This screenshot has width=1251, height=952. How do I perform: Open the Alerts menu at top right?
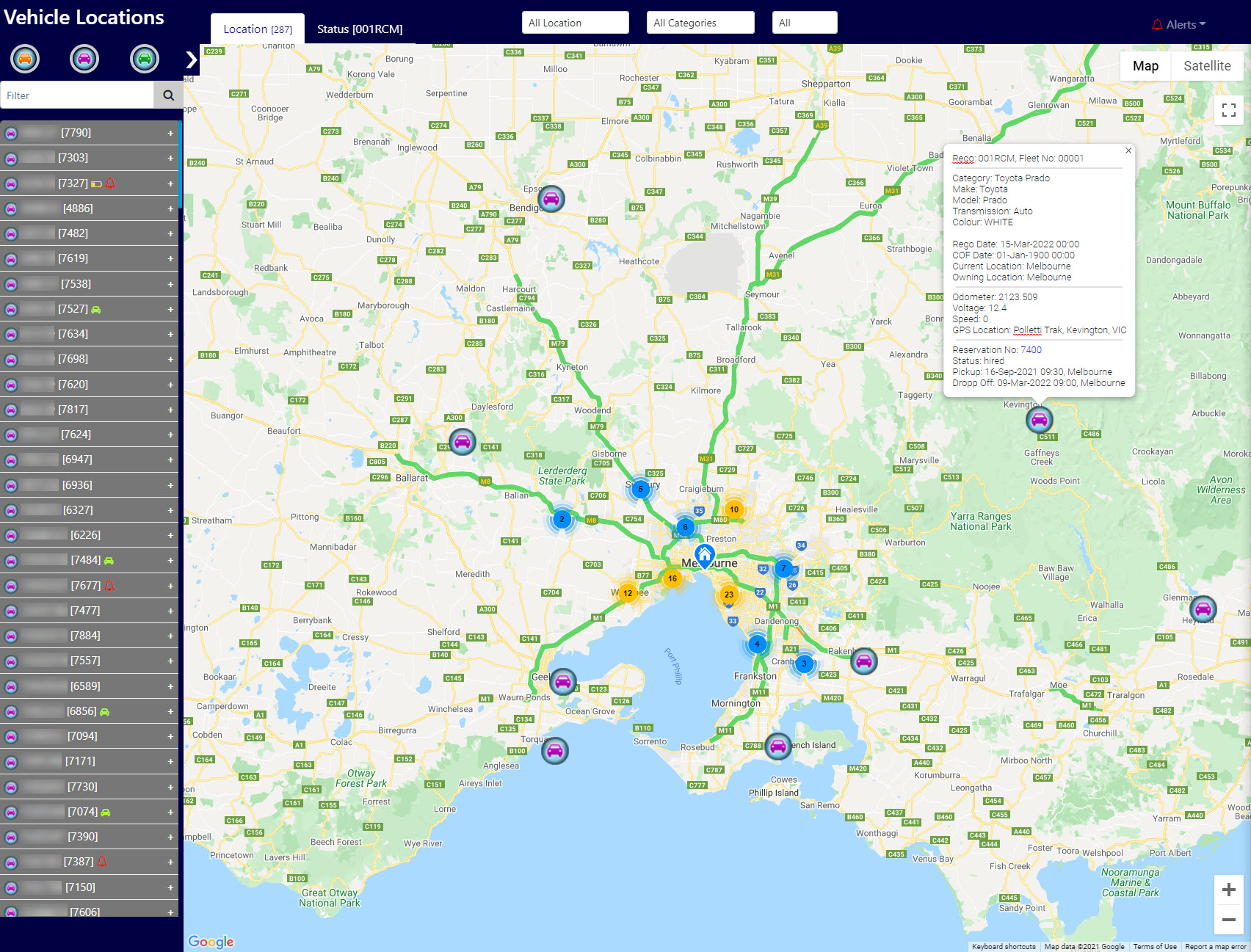click(1180, 23)
